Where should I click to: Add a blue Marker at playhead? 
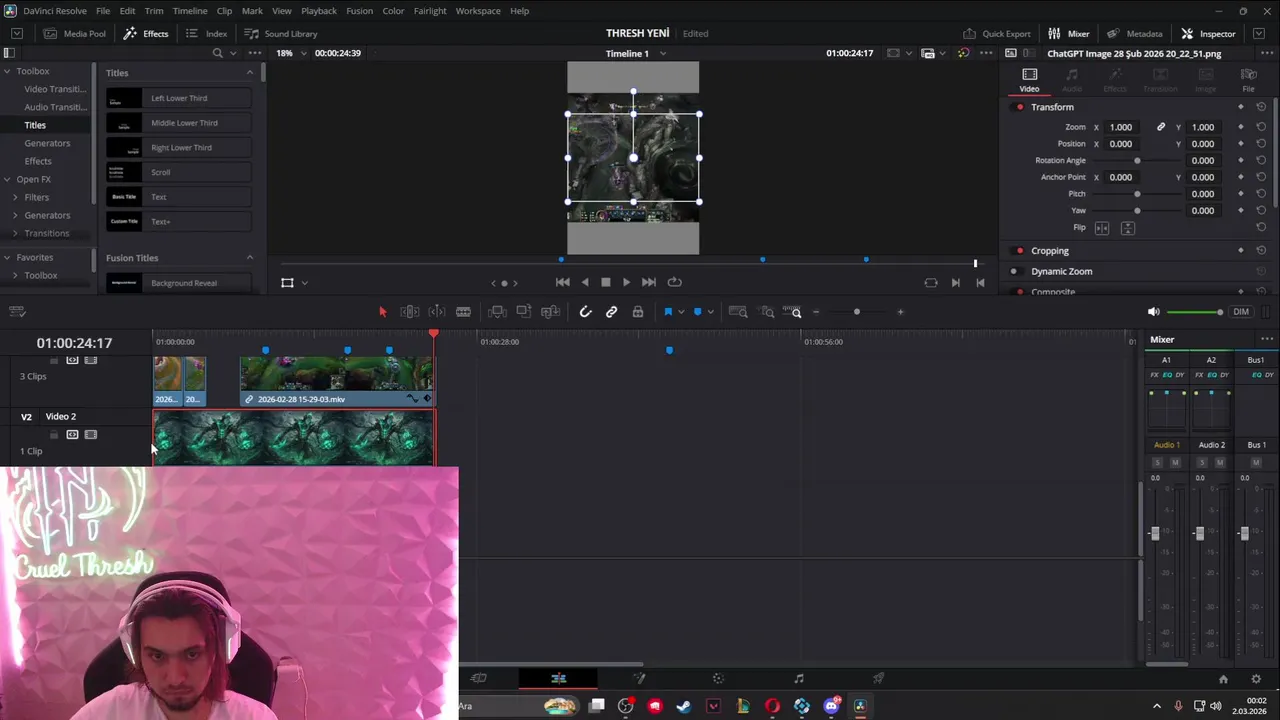[698, 312]
